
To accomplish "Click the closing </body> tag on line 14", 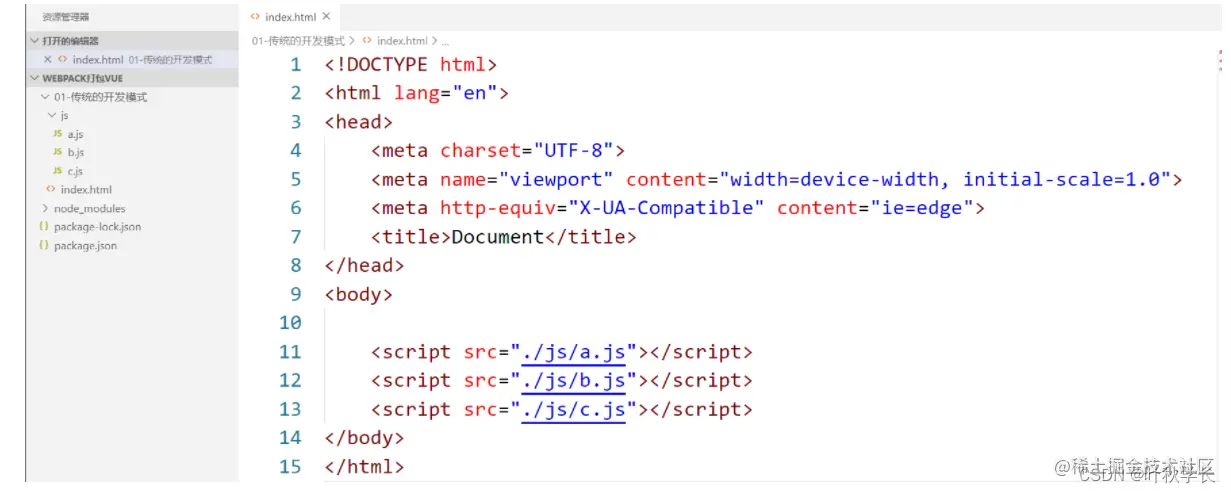I will coord(364,438).
